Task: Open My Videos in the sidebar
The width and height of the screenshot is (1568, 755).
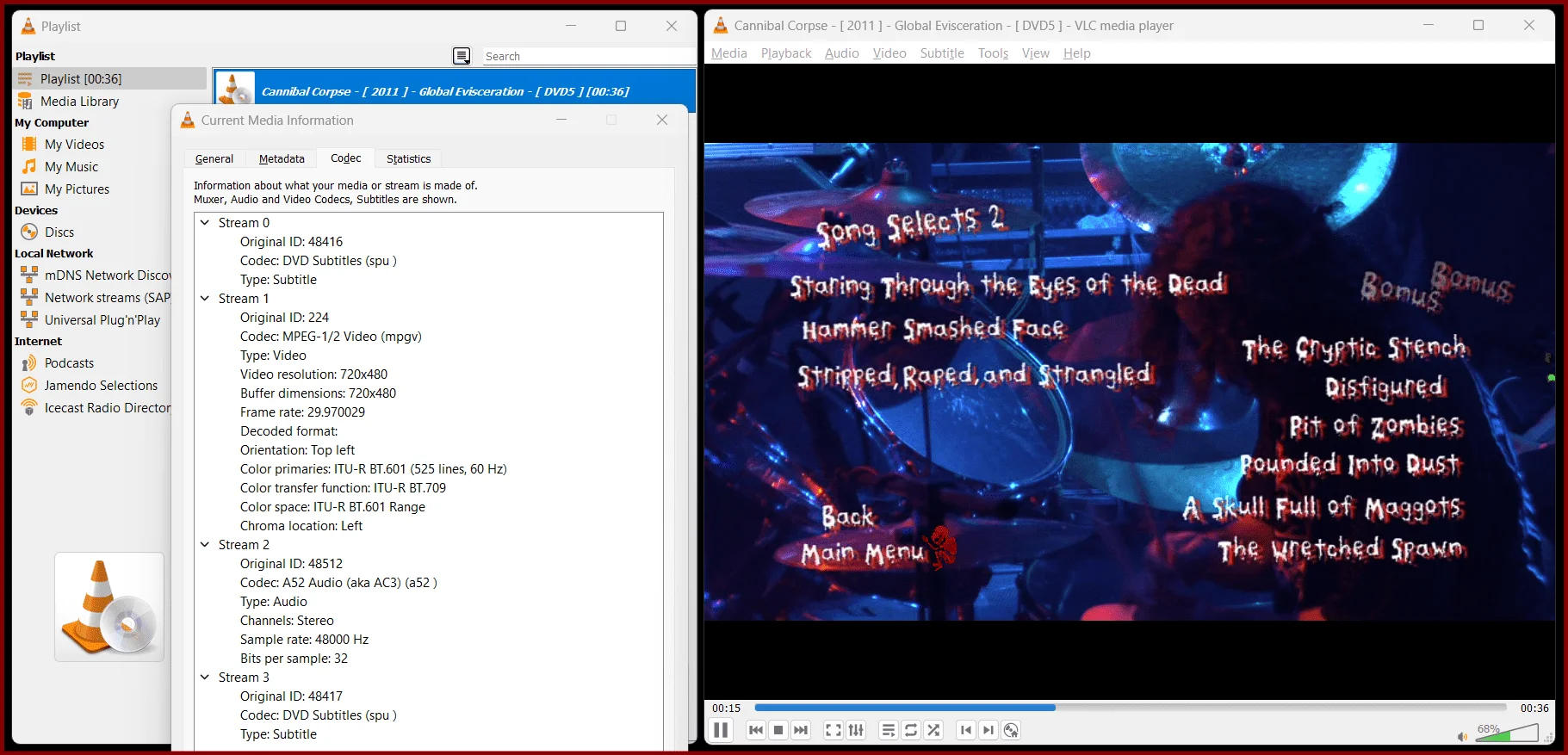Action: [x=74, y=144]
